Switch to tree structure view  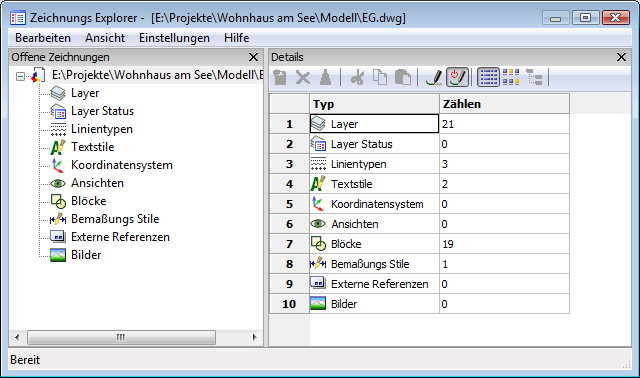point(534,77)
